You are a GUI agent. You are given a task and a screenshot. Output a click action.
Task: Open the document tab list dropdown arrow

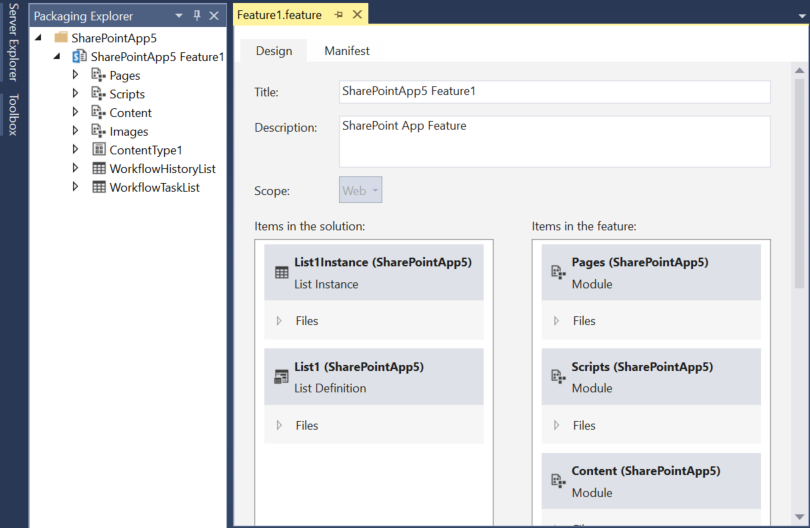click(x=802, y=16)
